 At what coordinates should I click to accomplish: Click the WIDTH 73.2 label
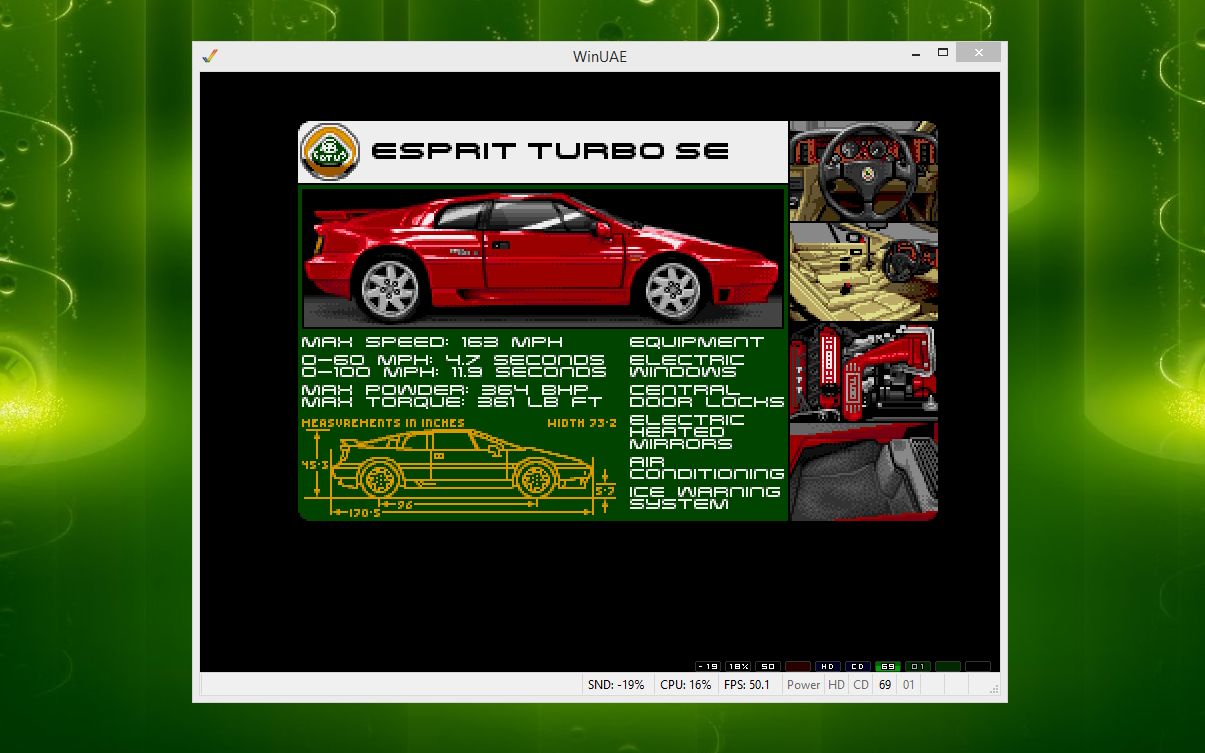[581, 423]
